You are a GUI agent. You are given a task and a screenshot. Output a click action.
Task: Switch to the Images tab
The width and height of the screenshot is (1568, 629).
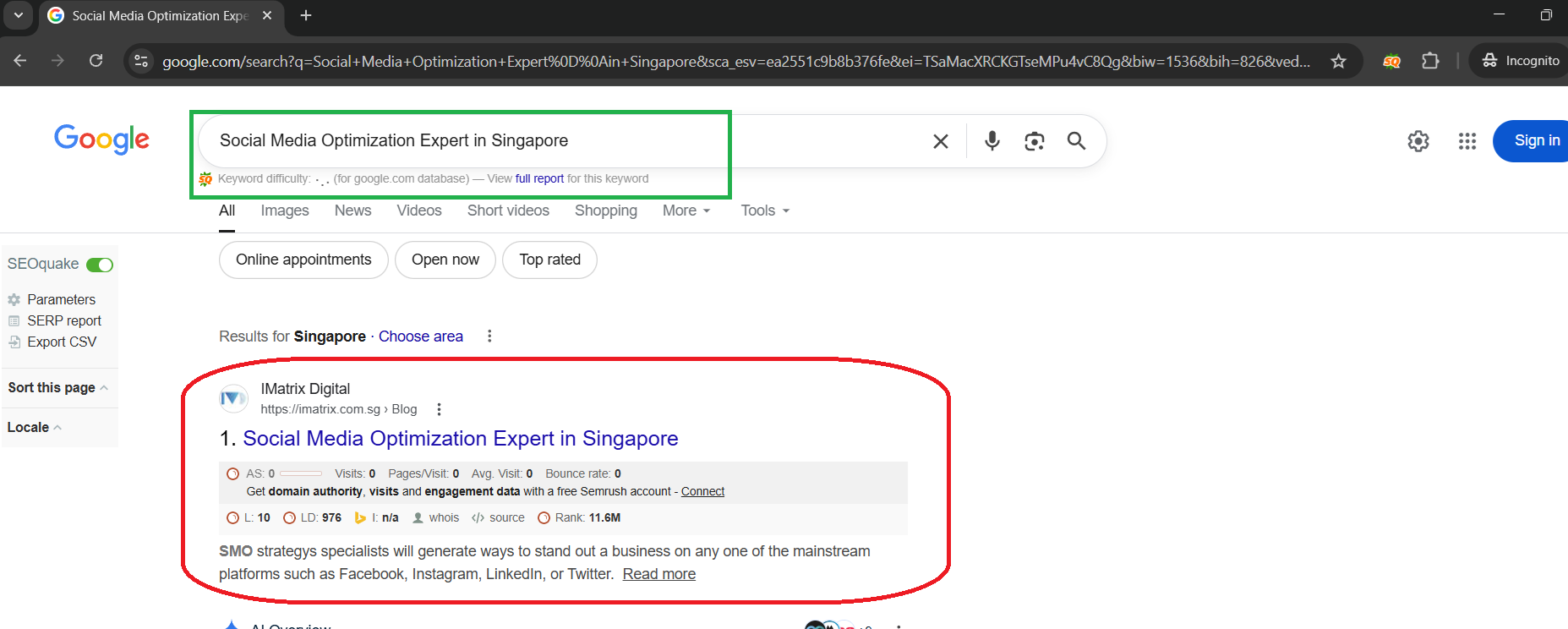284,211
